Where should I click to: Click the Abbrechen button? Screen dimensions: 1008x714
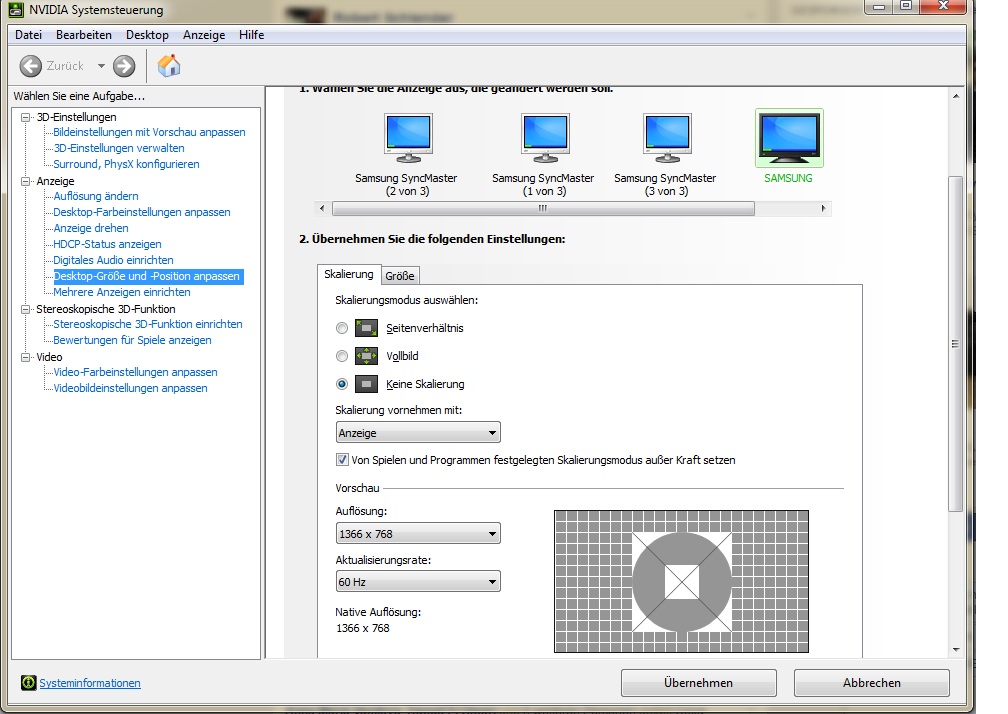[872, 683]
